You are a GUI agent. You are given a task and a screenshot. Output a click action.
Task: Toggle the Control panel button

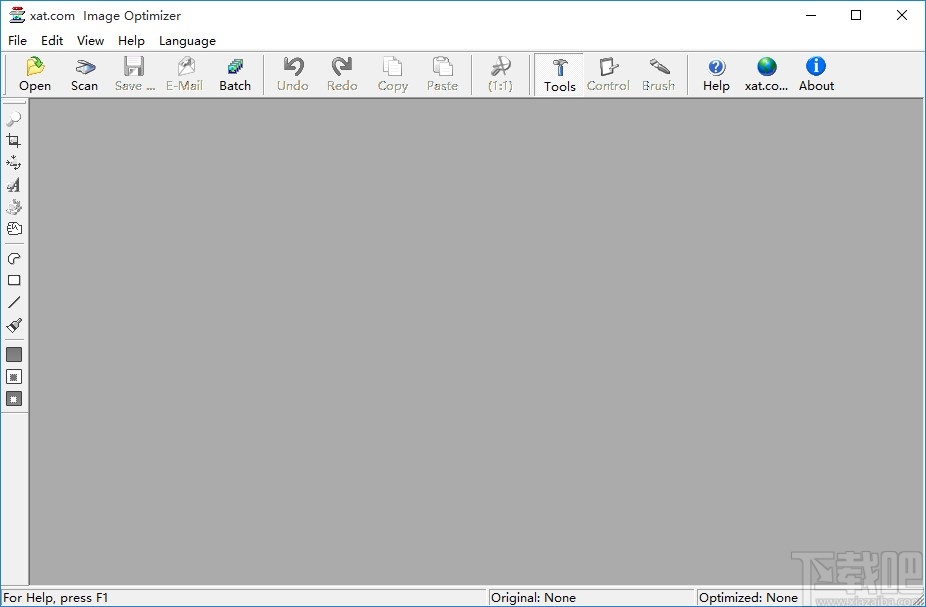pos(608,75)
